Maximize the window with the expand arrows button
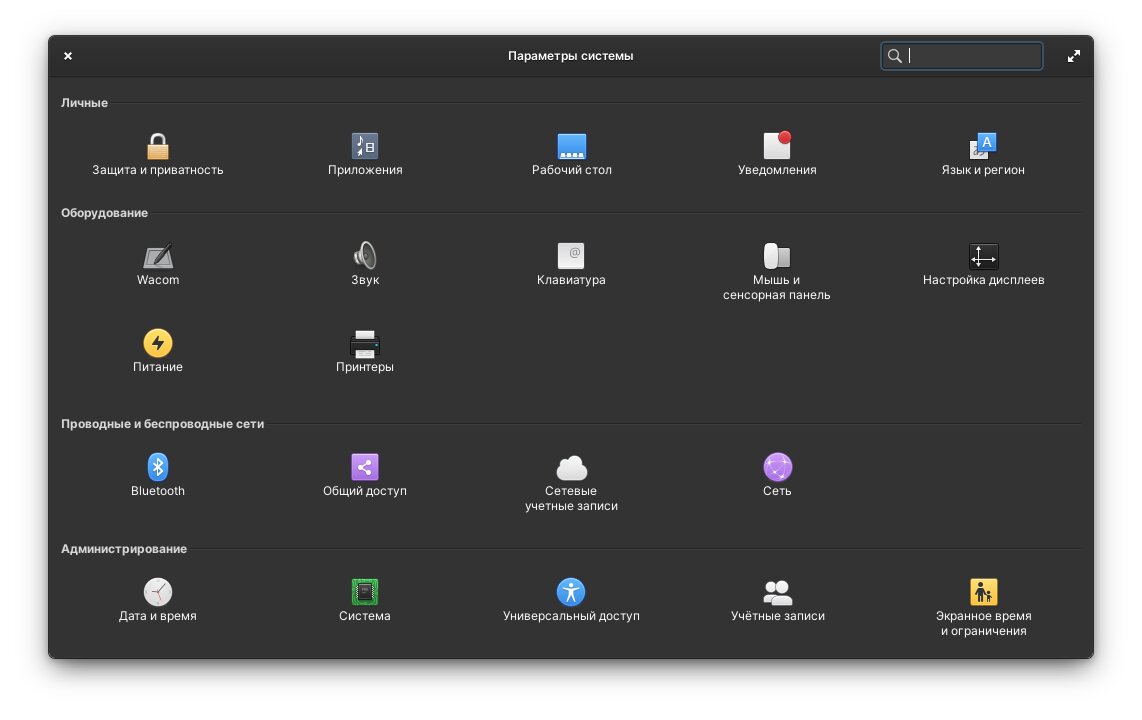 1073,56
